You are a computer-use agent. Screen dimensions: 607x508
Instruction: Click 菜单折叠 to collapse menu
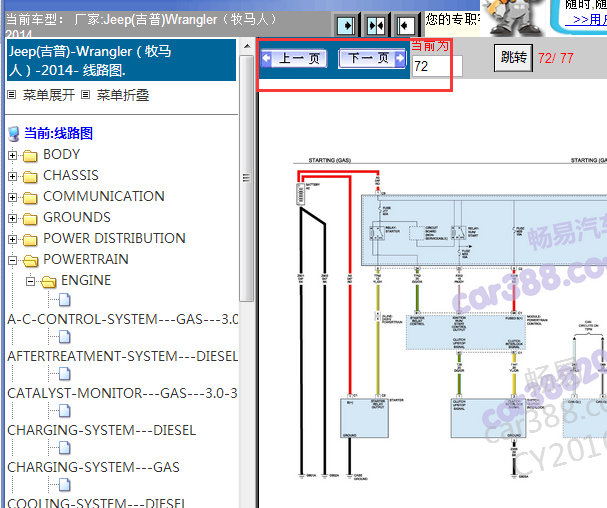123,95
